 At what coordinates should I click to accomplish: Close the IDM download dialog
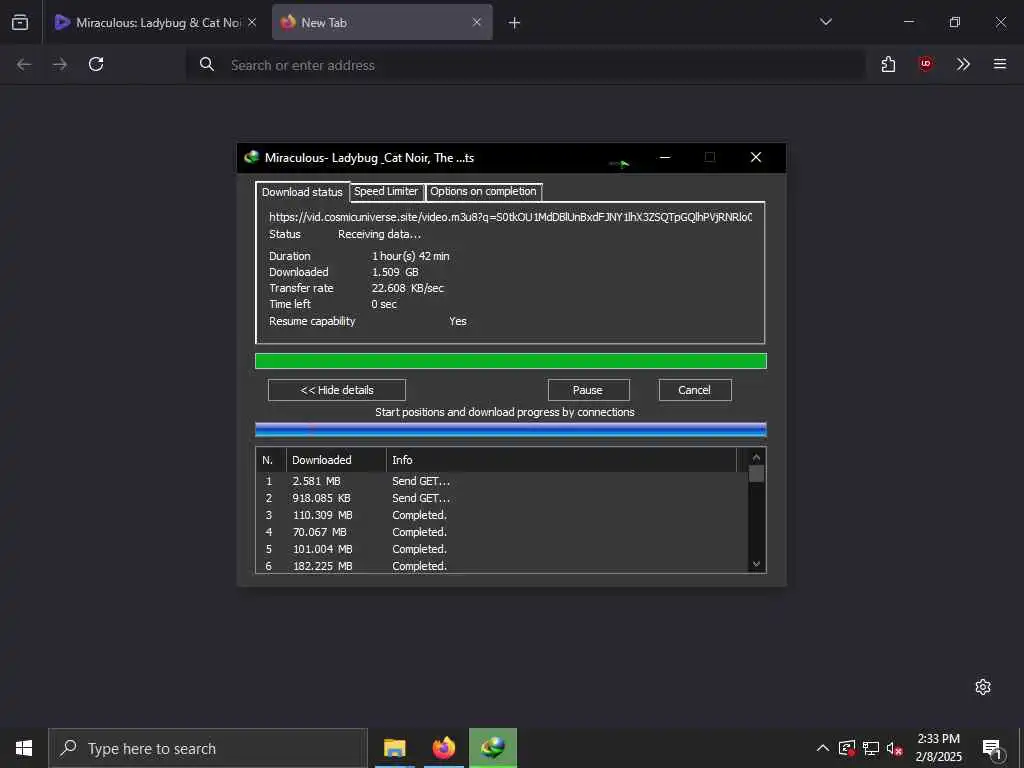[x=756, y=157]
